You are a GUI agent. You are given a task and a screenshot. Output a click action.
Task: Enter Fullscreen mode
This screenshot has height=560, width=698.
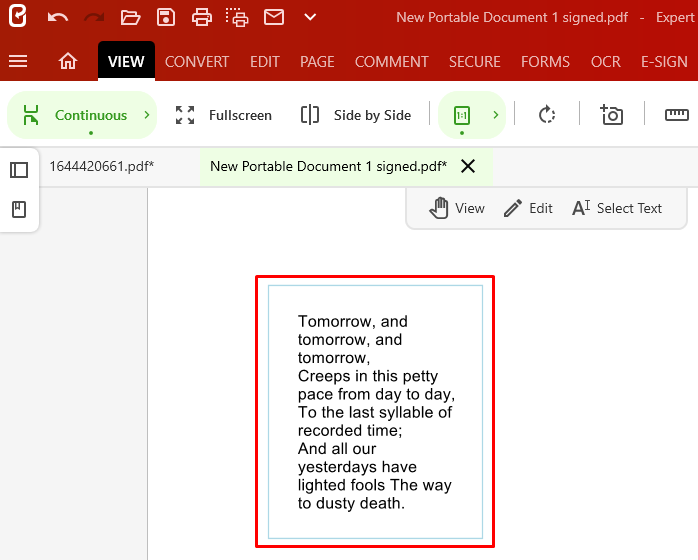coord(223,115)
